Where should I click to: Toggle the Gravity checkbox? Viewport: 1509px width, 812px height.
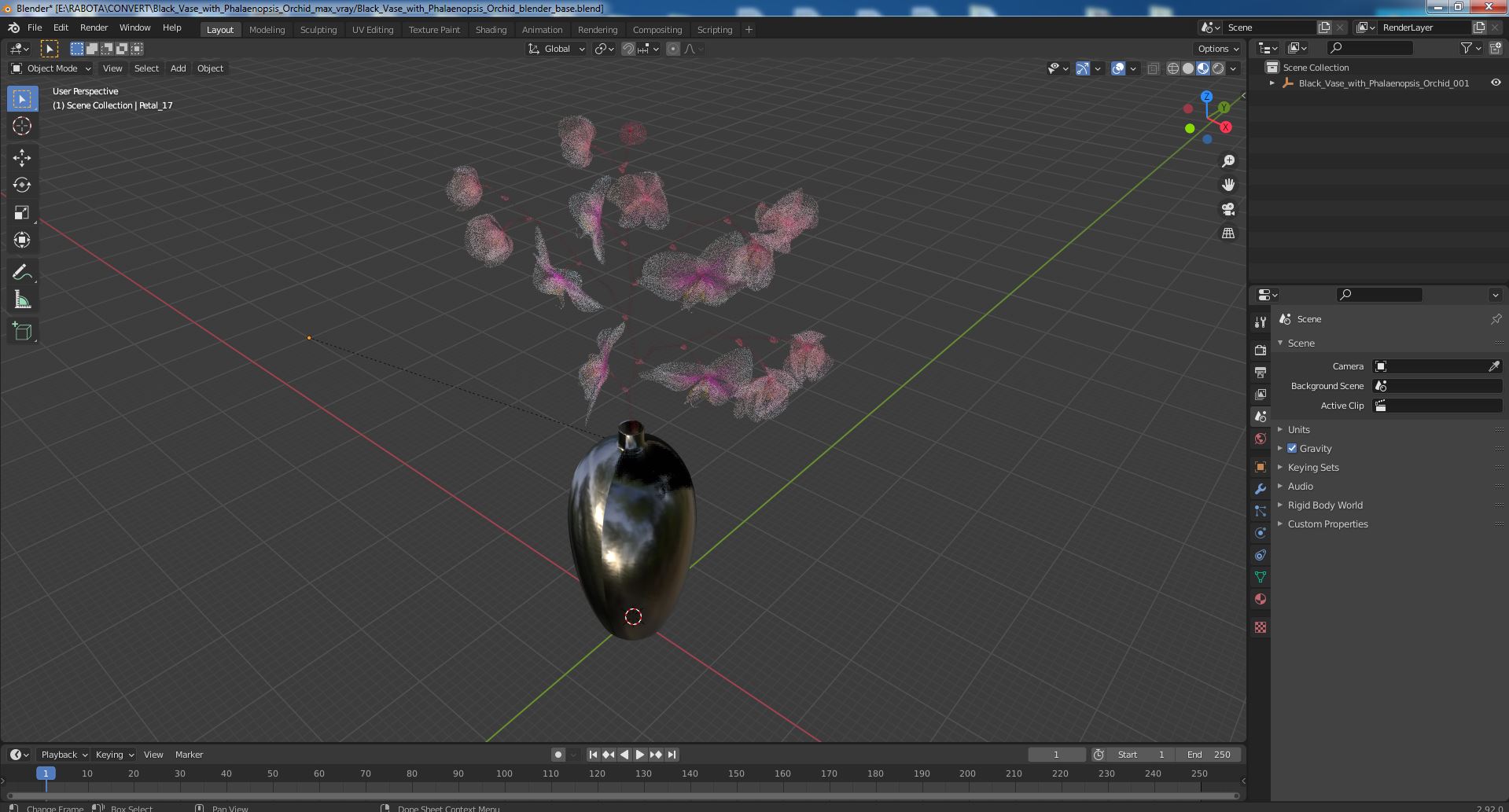1292,448
